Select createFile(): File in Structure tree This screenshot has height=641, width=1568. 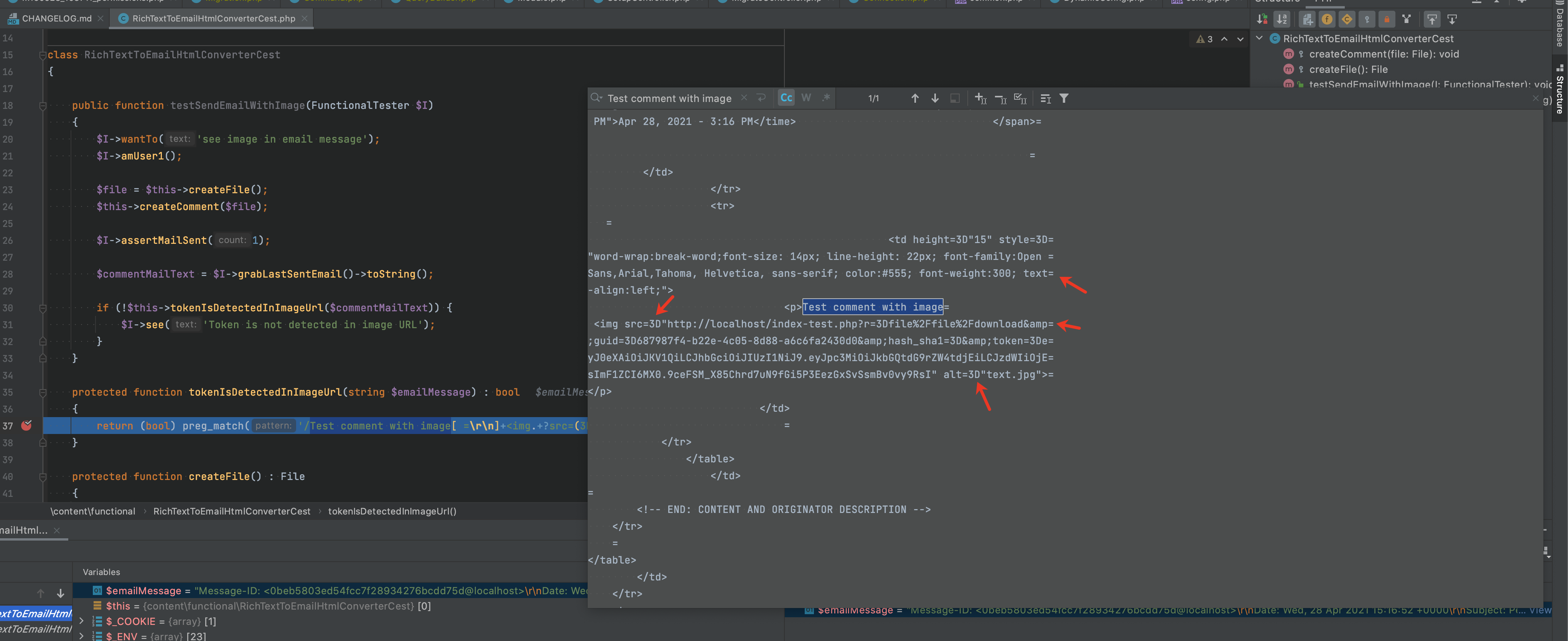pos(1348,69)
